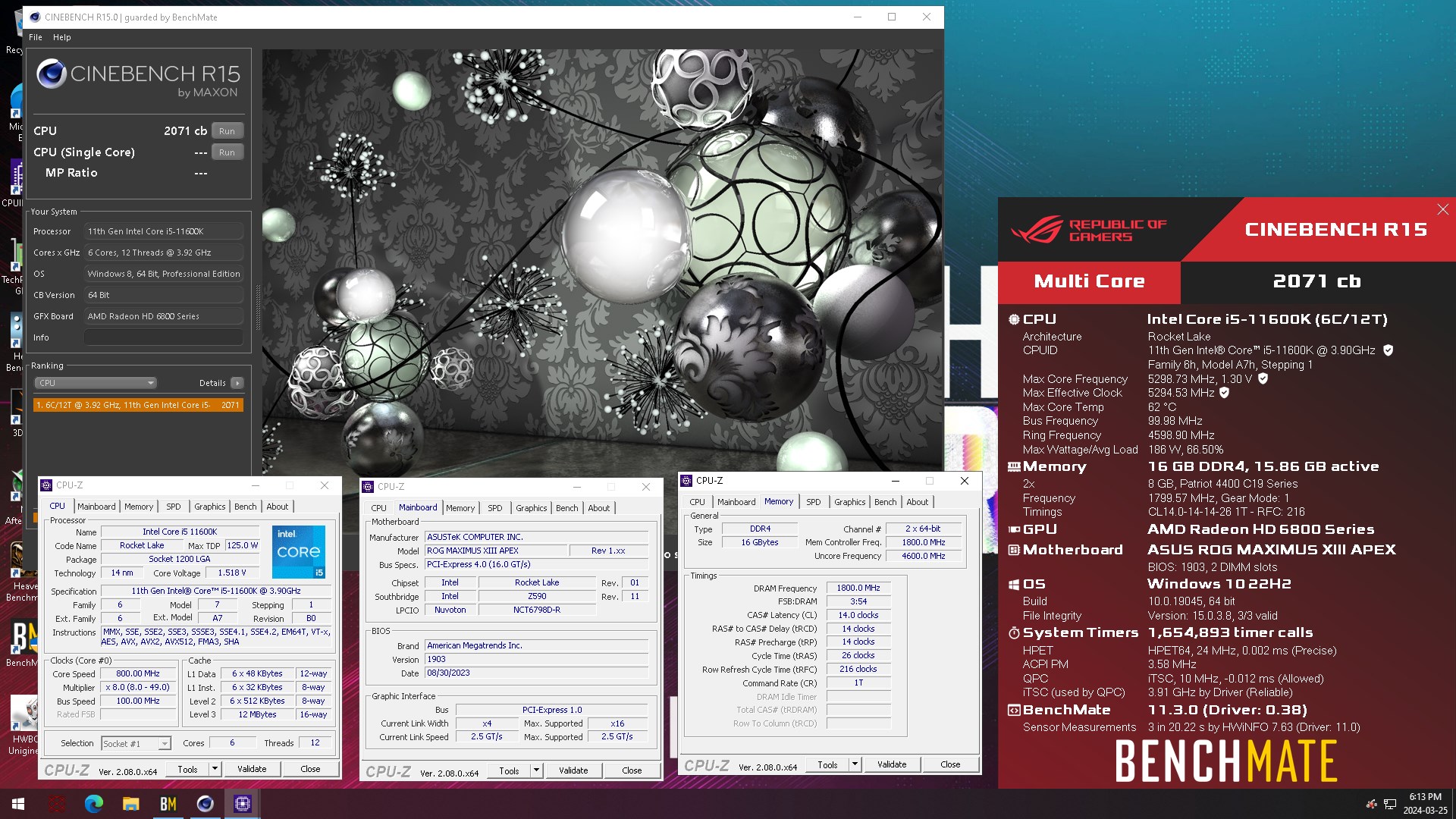Click the Memory icon in BenchMate panel
Screen dimensions: 1456x819
pos(1014,467)
